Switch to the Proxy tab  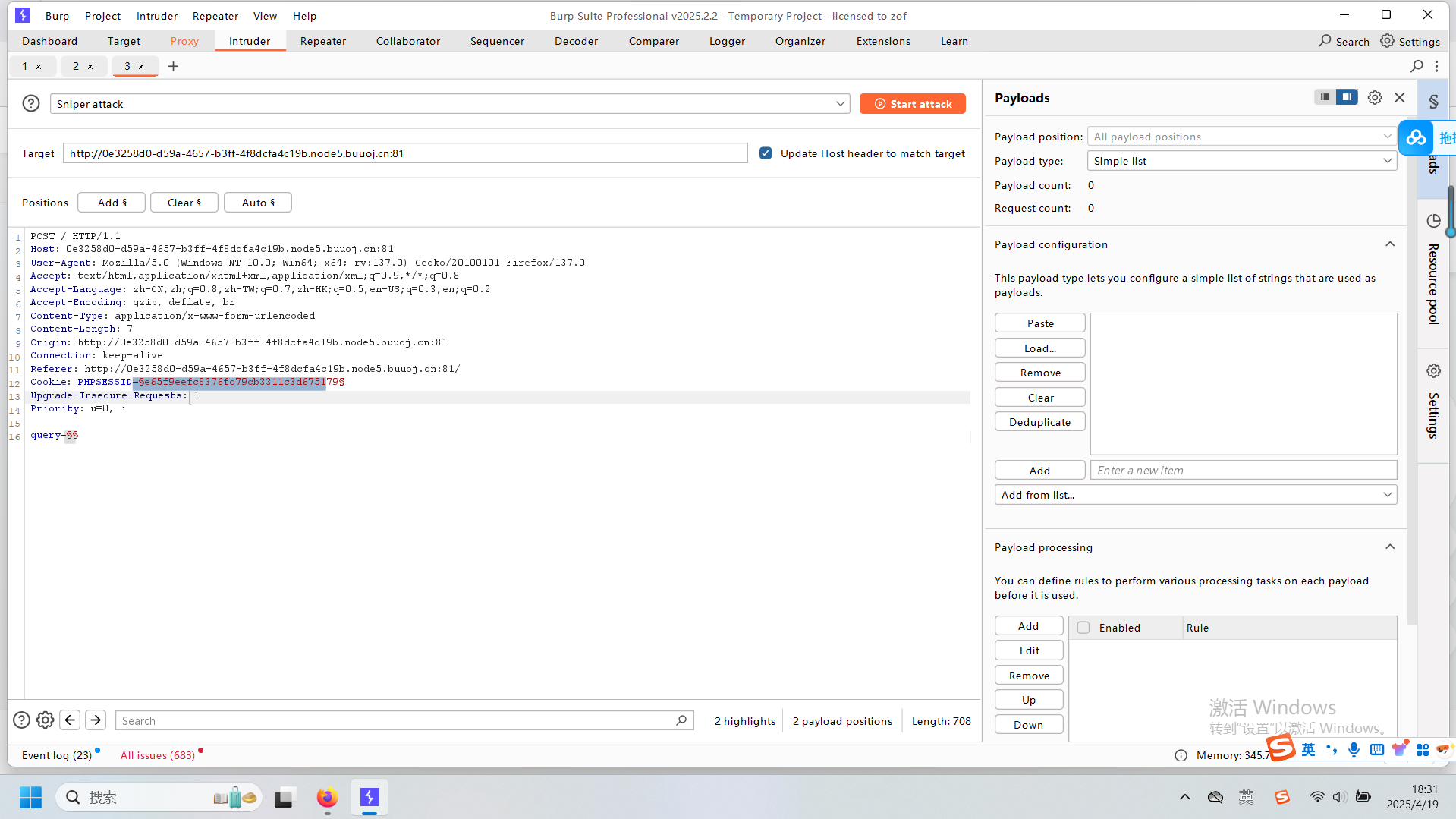click(184, 41)
